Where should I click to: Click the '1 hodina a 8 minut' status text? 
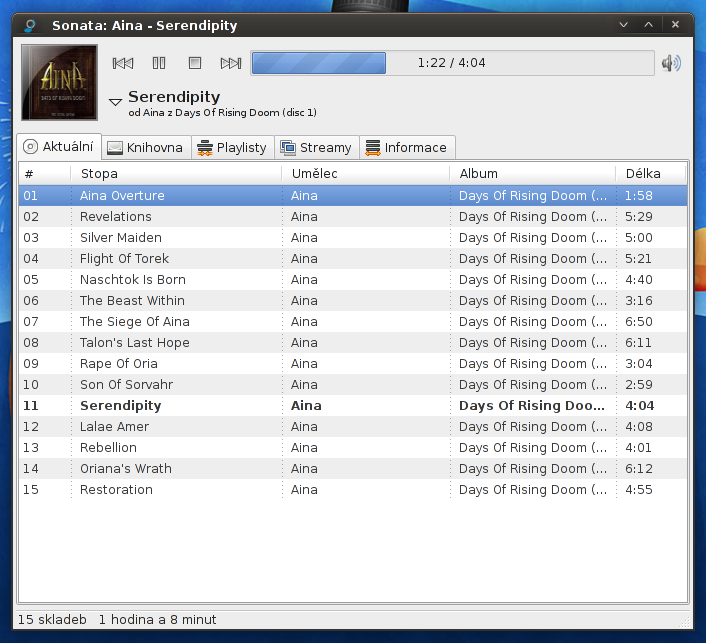point(158,620)
